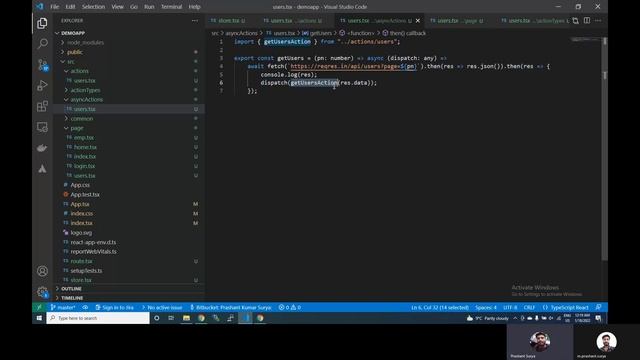
Task: Click the remote window indicator in status bar
Action: click(39, 307)
